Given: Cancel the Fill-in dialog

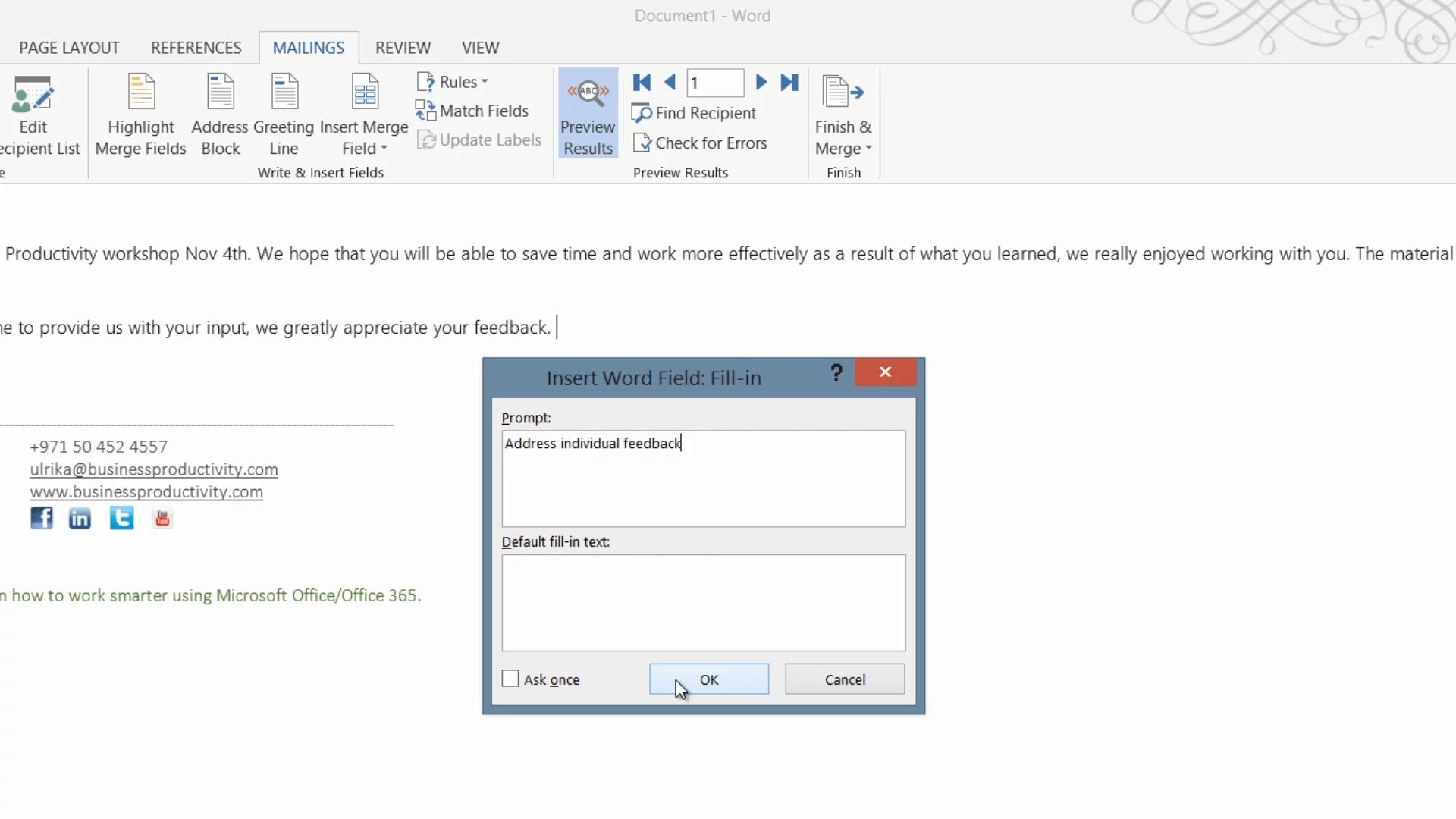Looking at the screenshot, I should tap(844, 679).
